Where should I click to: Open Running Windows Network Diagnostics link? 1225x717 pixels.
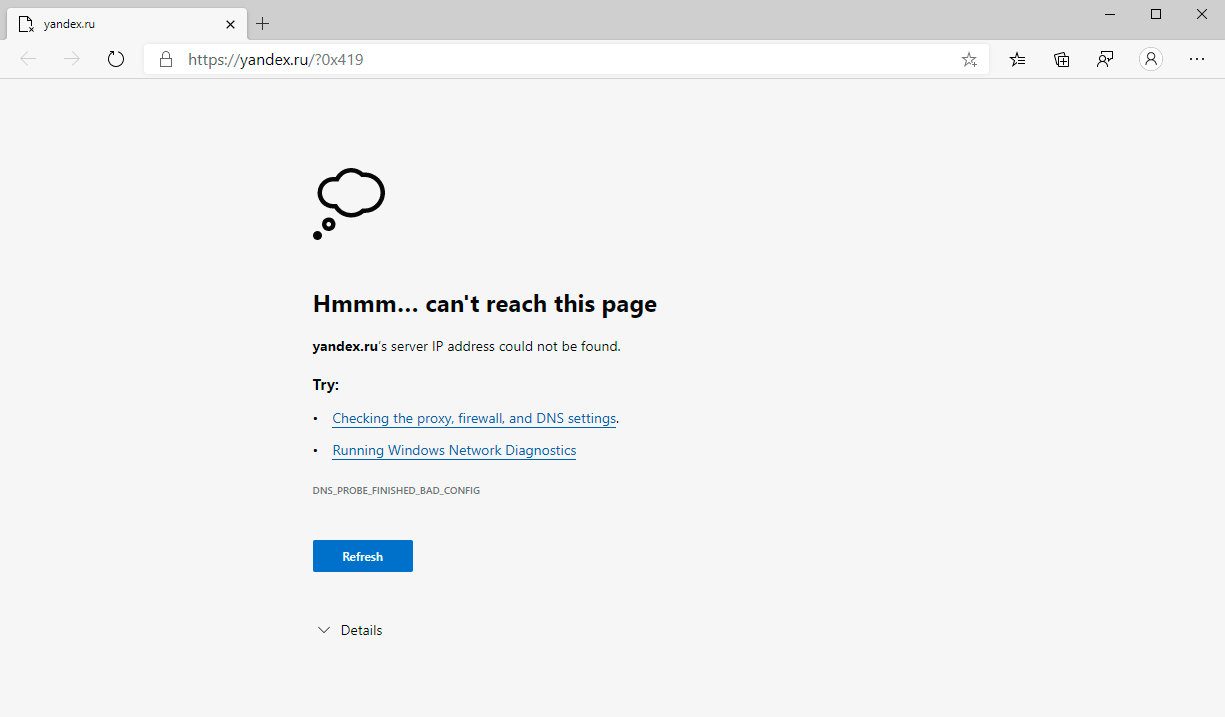pyautogui.click(x=454, y=450)
